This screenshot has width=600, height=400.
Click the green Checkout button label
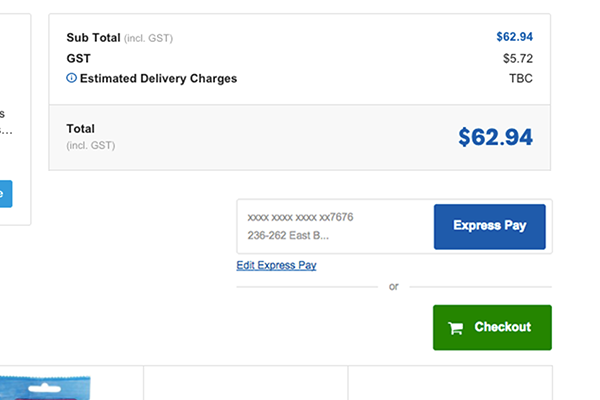coord(502,327)
